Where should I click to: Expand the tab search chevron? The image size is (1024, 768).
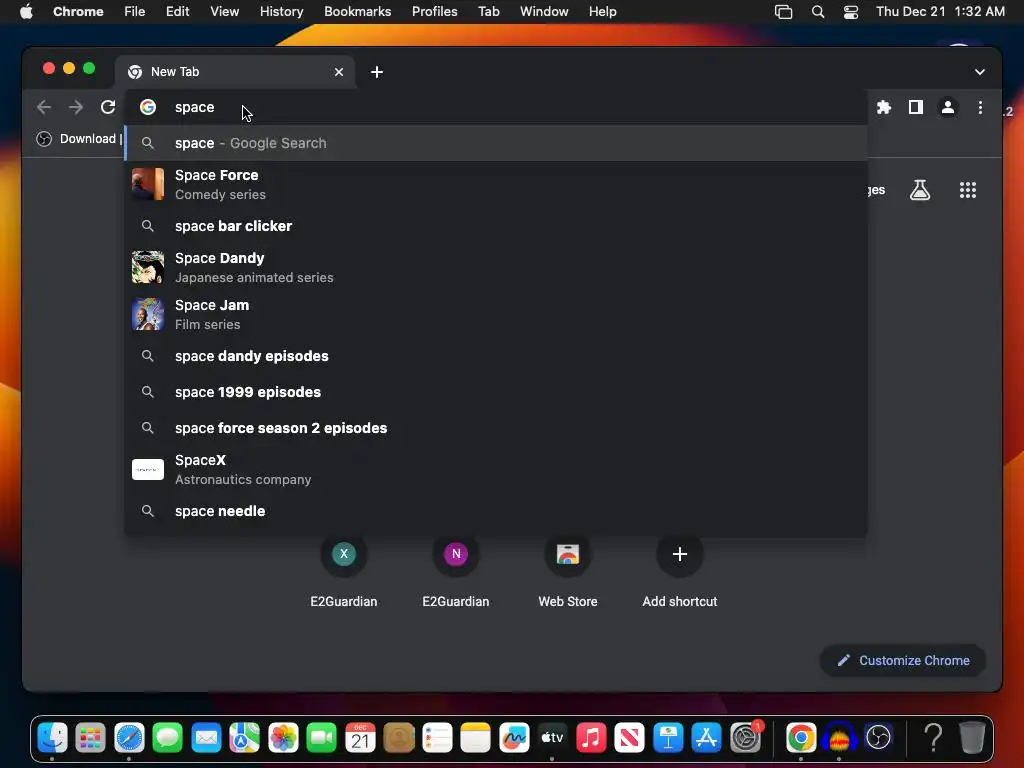980,72
